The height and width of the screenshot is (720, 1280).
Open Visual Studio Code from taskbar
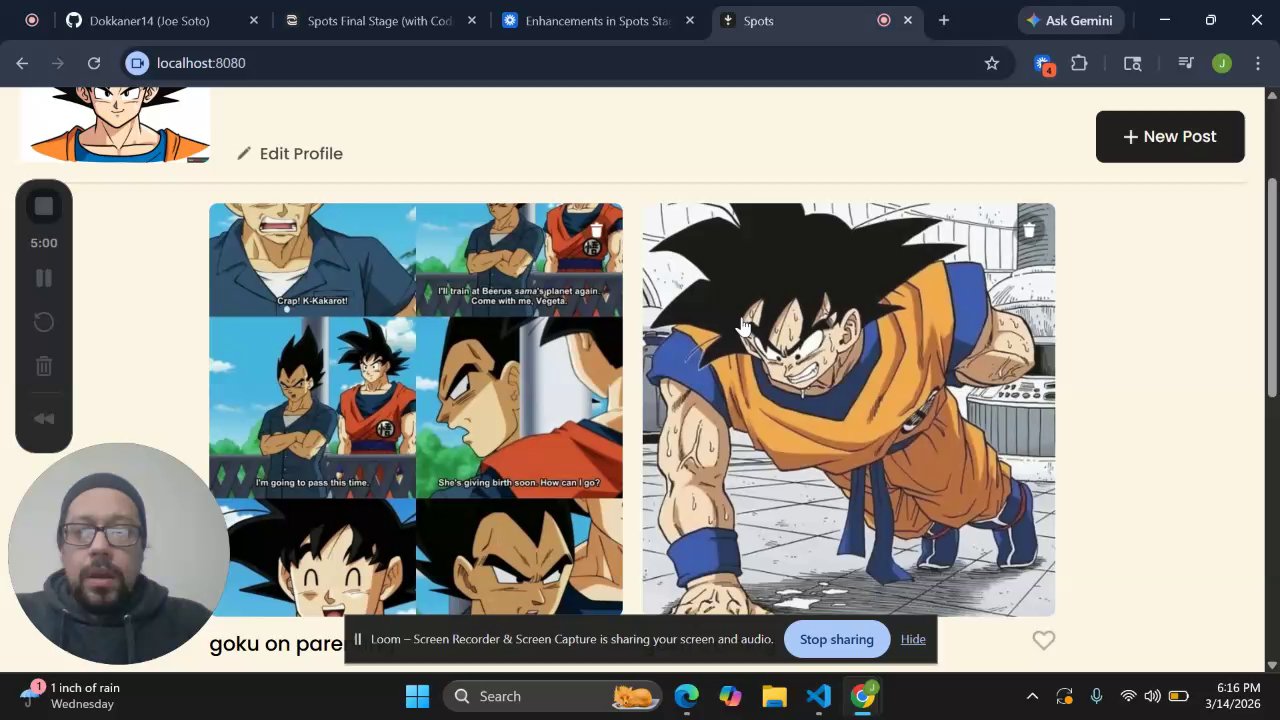819,696
